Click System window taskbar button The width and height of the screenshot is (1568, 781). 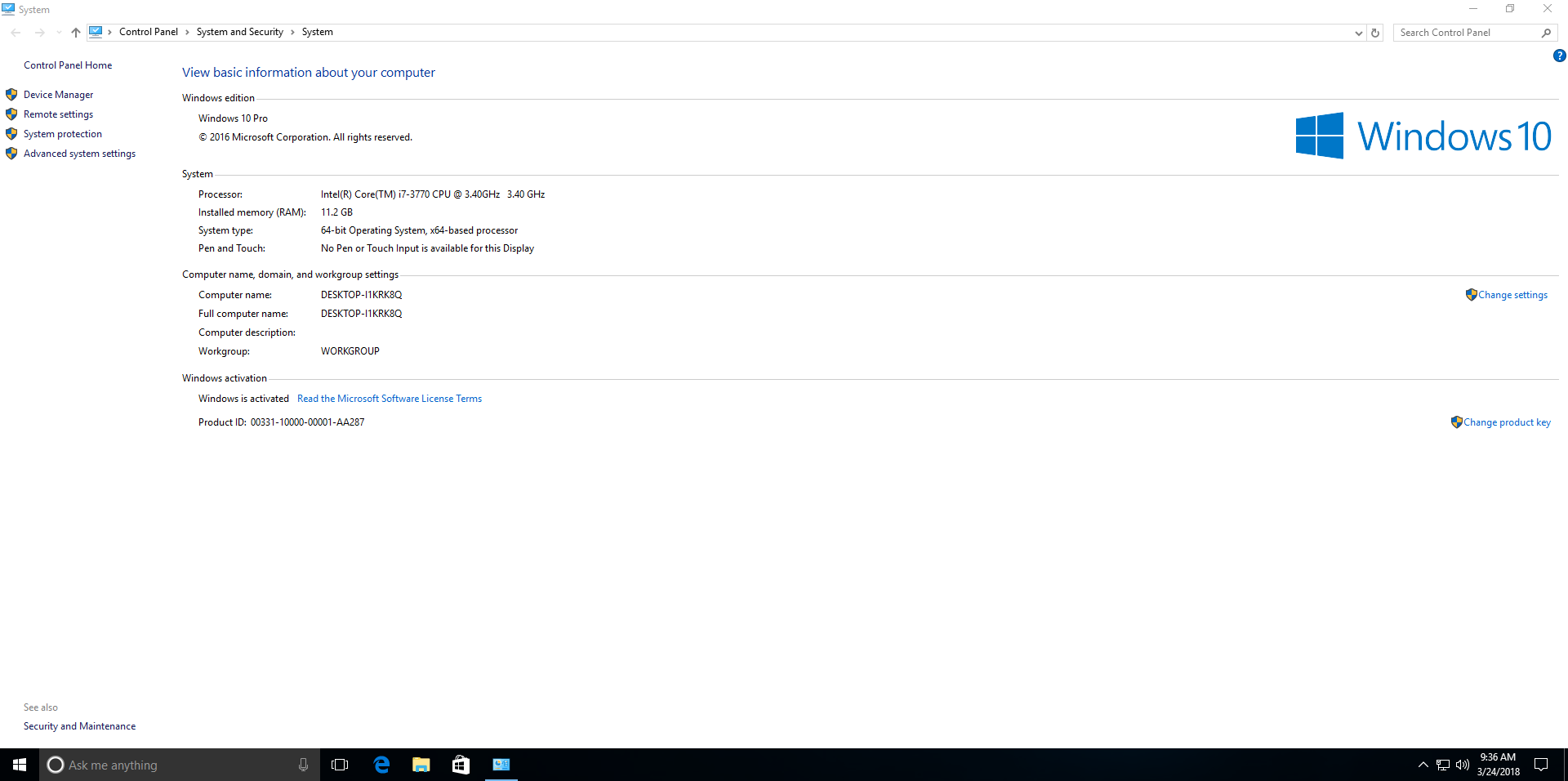pyautogui.click(x=501, y=765)
